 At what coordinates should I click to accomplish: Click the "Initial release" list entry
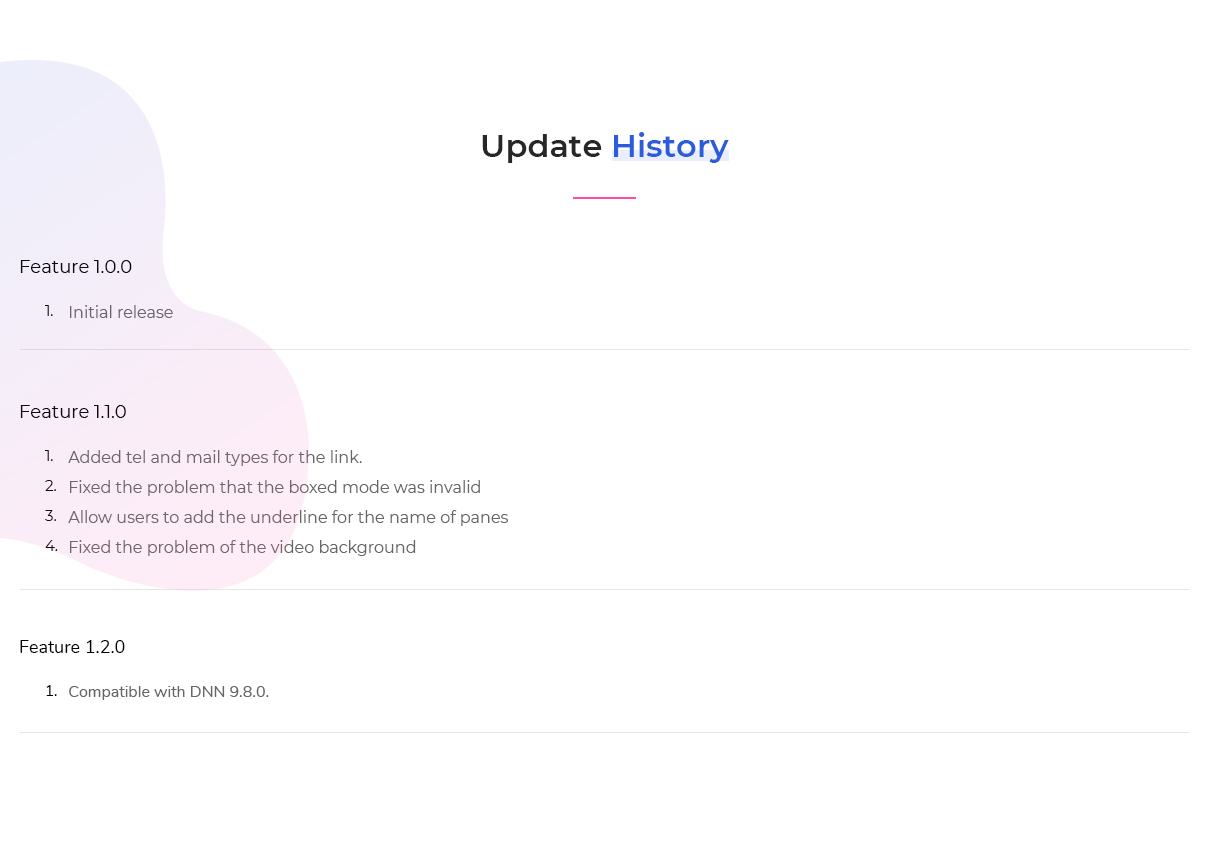pos(120,312)
